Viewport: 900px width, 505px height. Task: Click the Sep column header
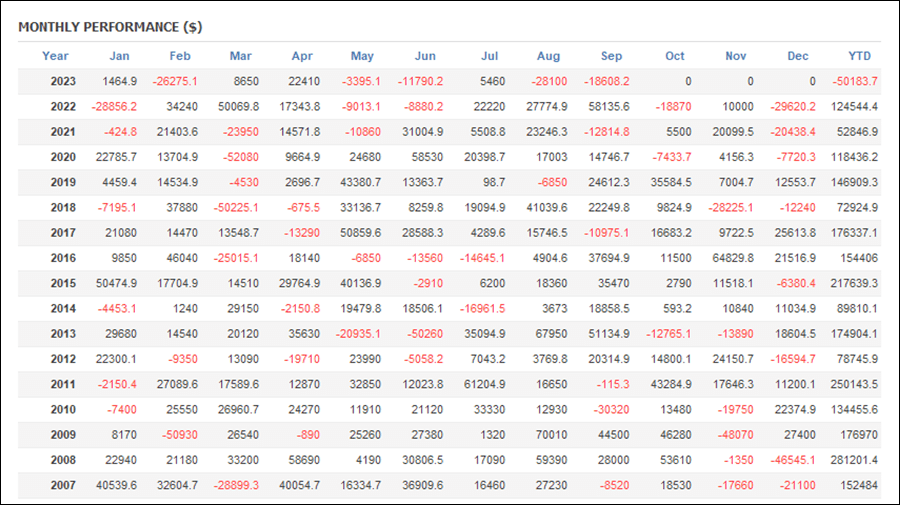(x=611, y=56)
